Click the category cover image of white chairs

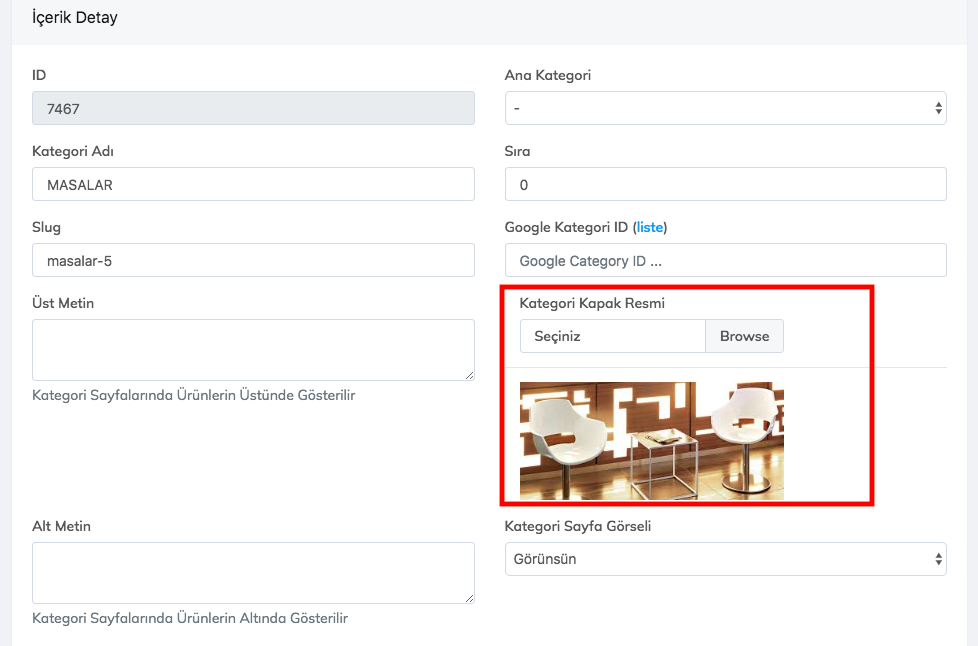(x=651, y=440)
